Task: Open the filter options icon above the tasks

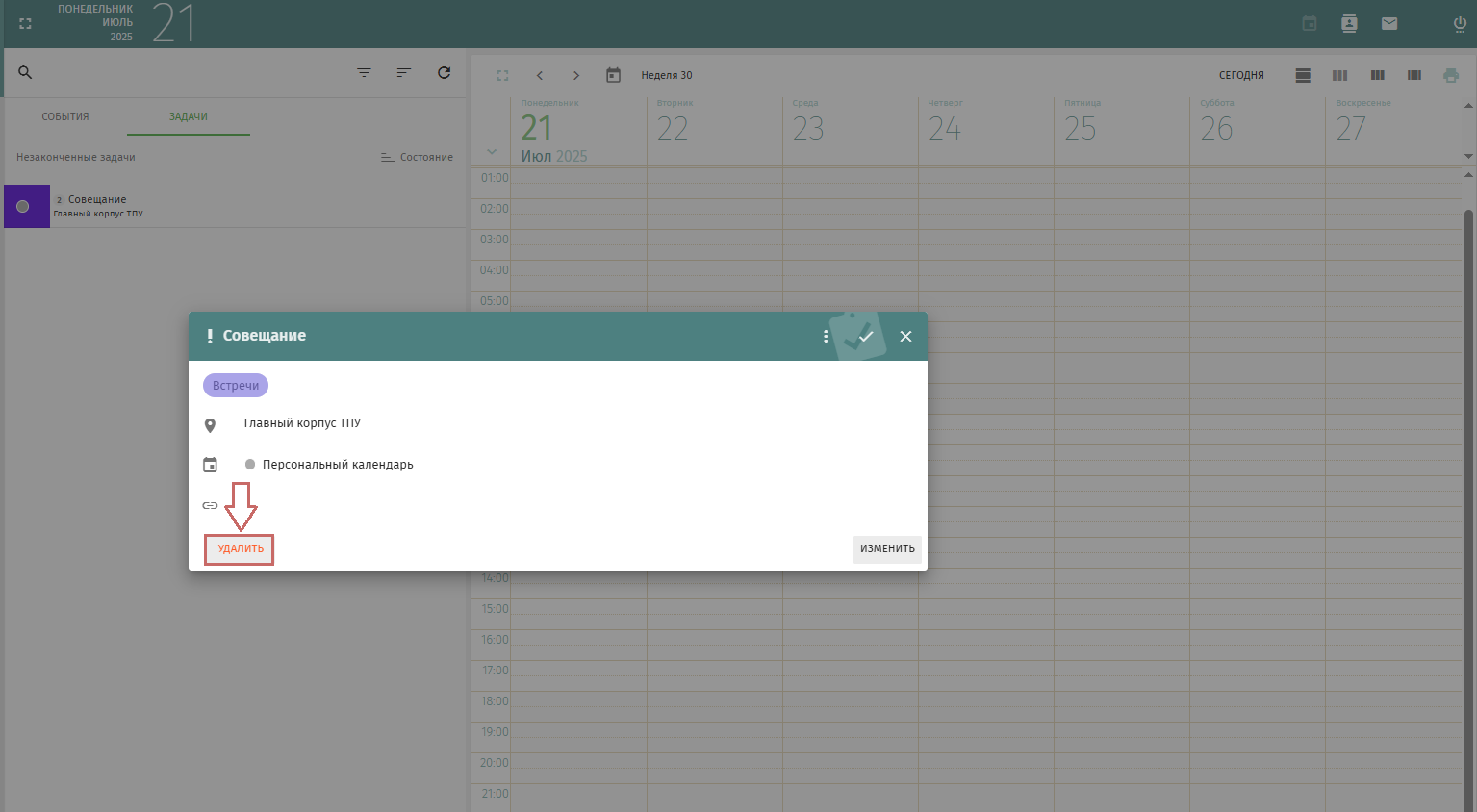Action: pyautogui.click(x=364, y=72)
